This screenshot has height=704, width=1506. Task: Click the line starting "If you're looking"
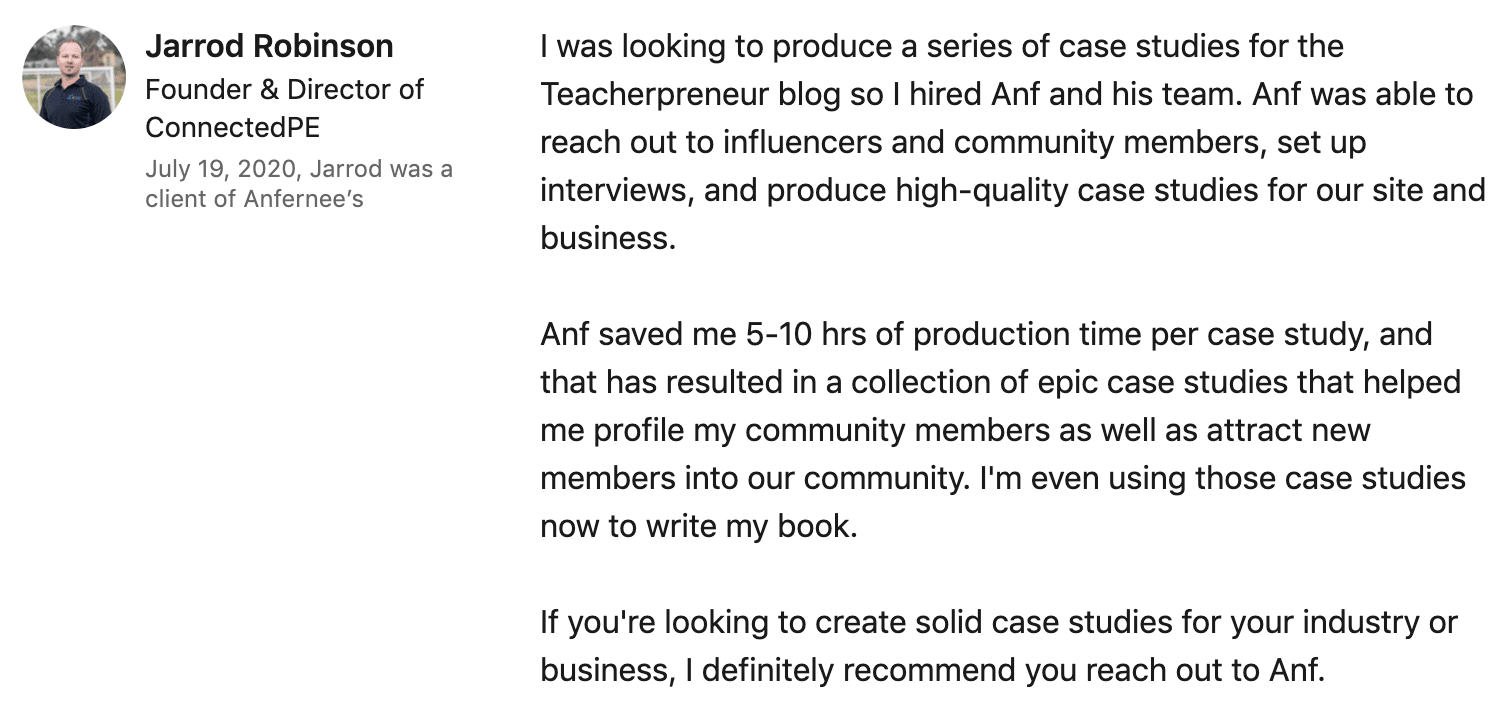(998, 622)
